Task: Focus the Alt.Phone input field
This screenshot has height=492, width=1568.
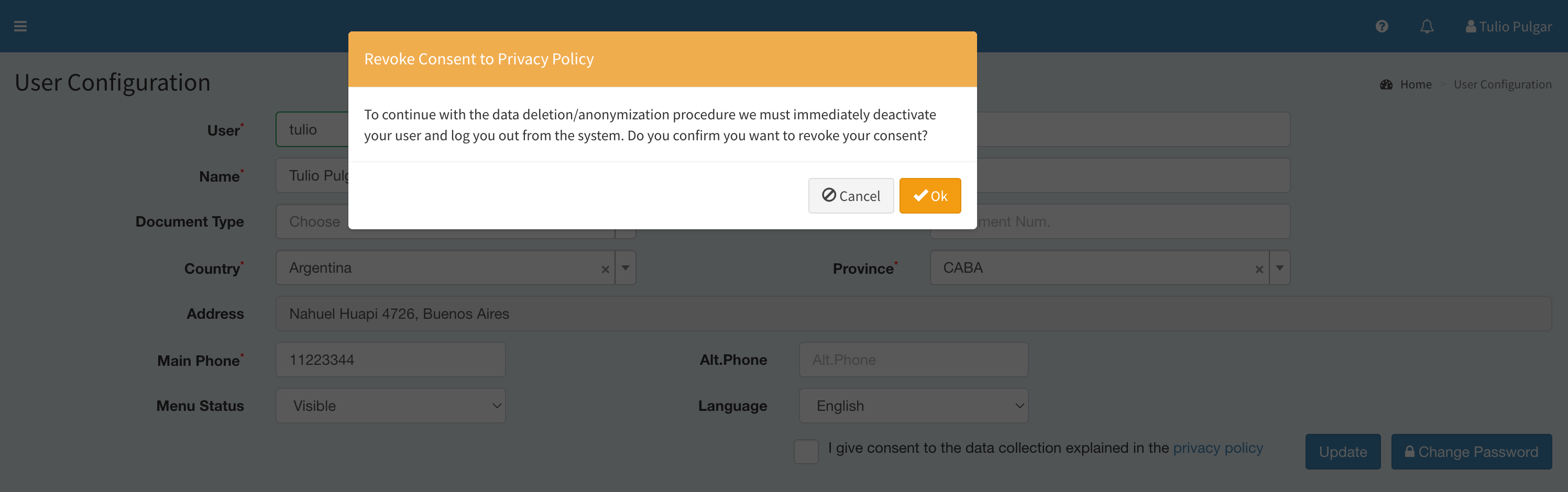Action: 913,360
